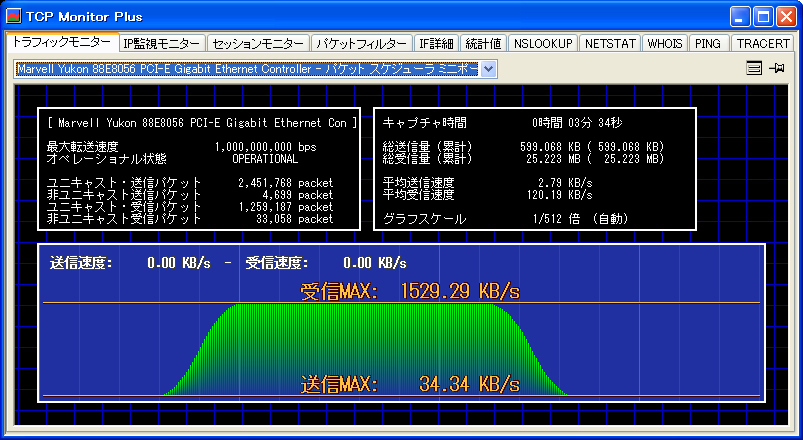
Task: Click the pushpin always-on-top icon
Action: 776,68
